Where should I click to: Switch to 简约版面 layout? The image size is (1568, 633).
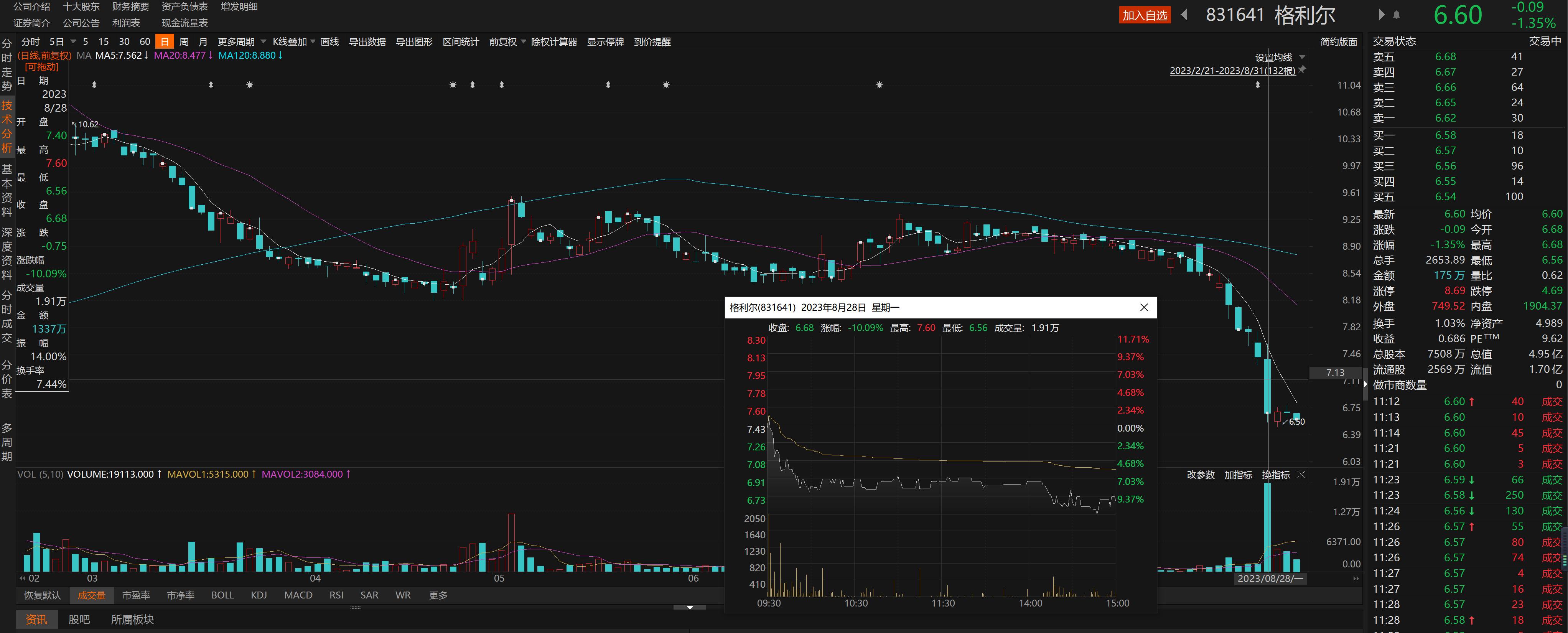click(1339, 41)
